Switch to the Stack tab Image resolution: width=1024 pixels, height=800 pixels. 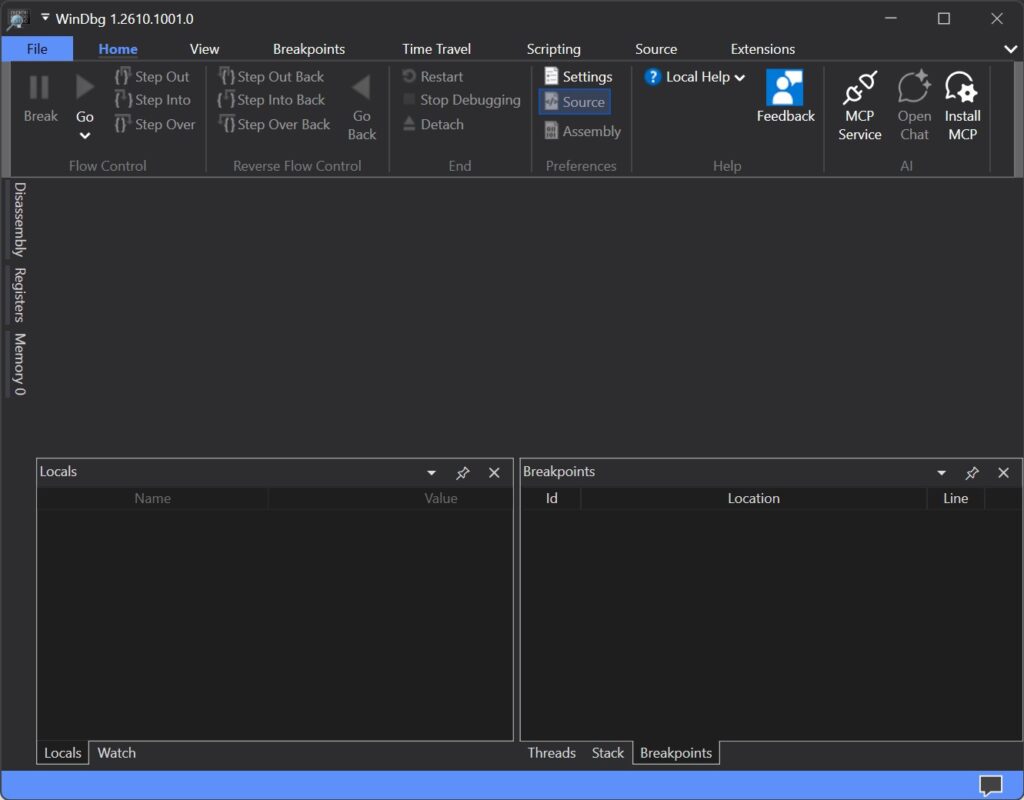(607, 753)
